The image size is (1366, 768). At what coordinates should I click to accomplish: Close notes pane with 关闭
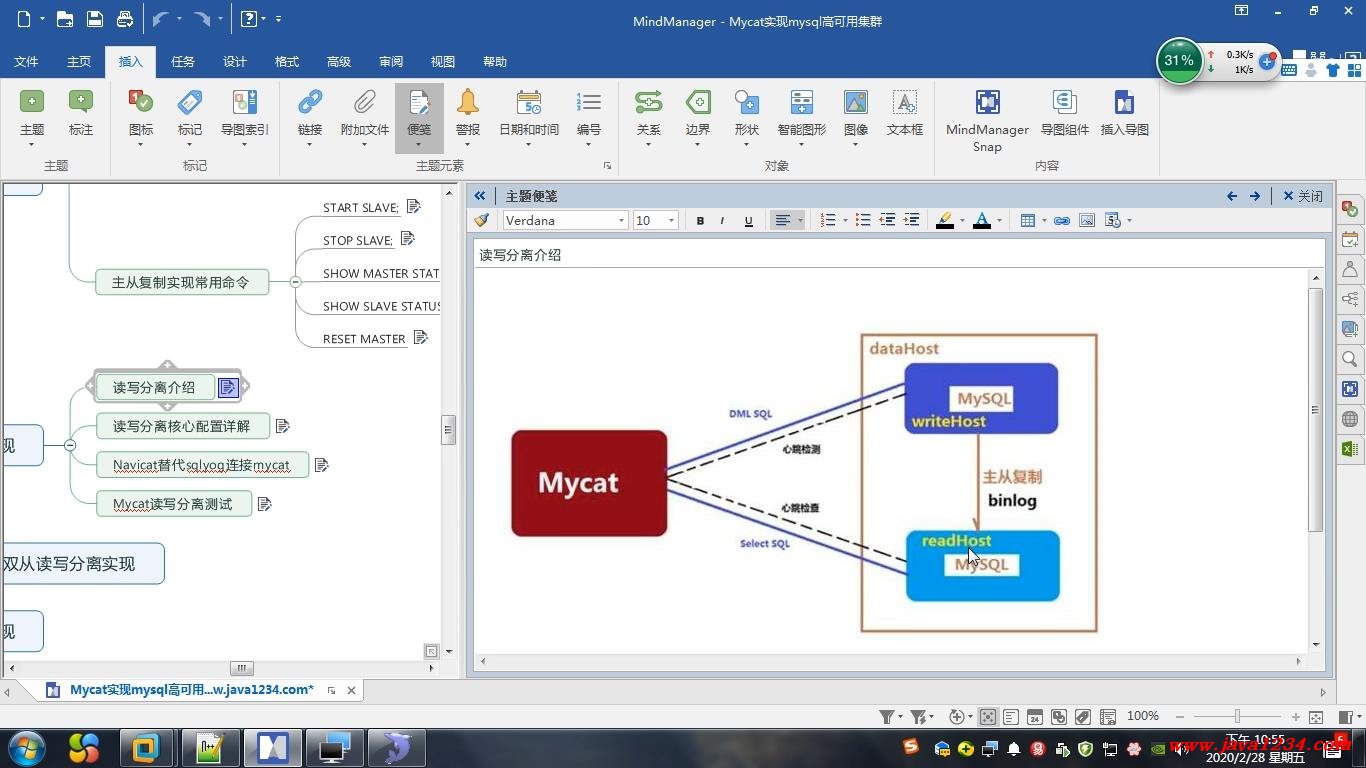pyautogui.click(x=1303, y=196)
